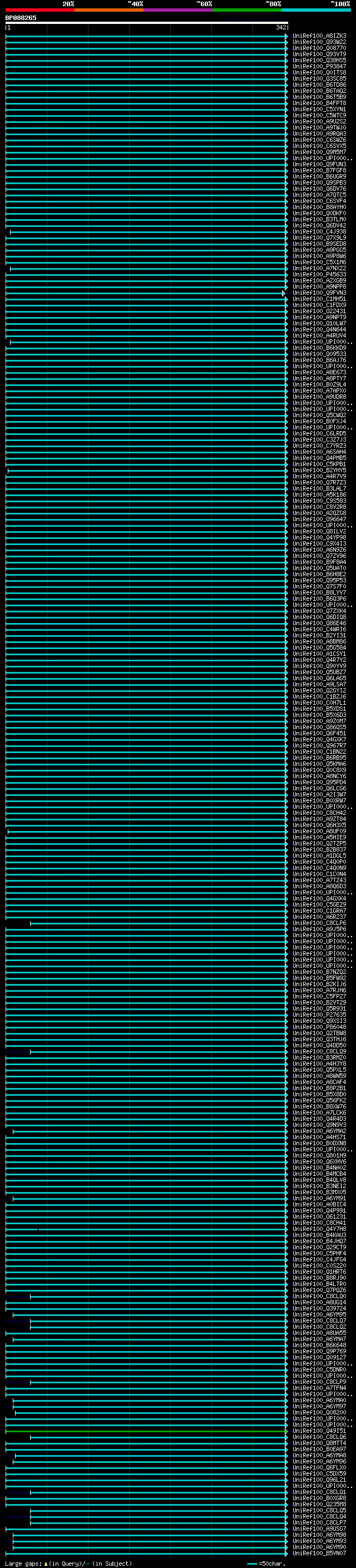Select the UniRef100_P27635 label
Screen dimensions: 356x1568
pos(319,1015)
